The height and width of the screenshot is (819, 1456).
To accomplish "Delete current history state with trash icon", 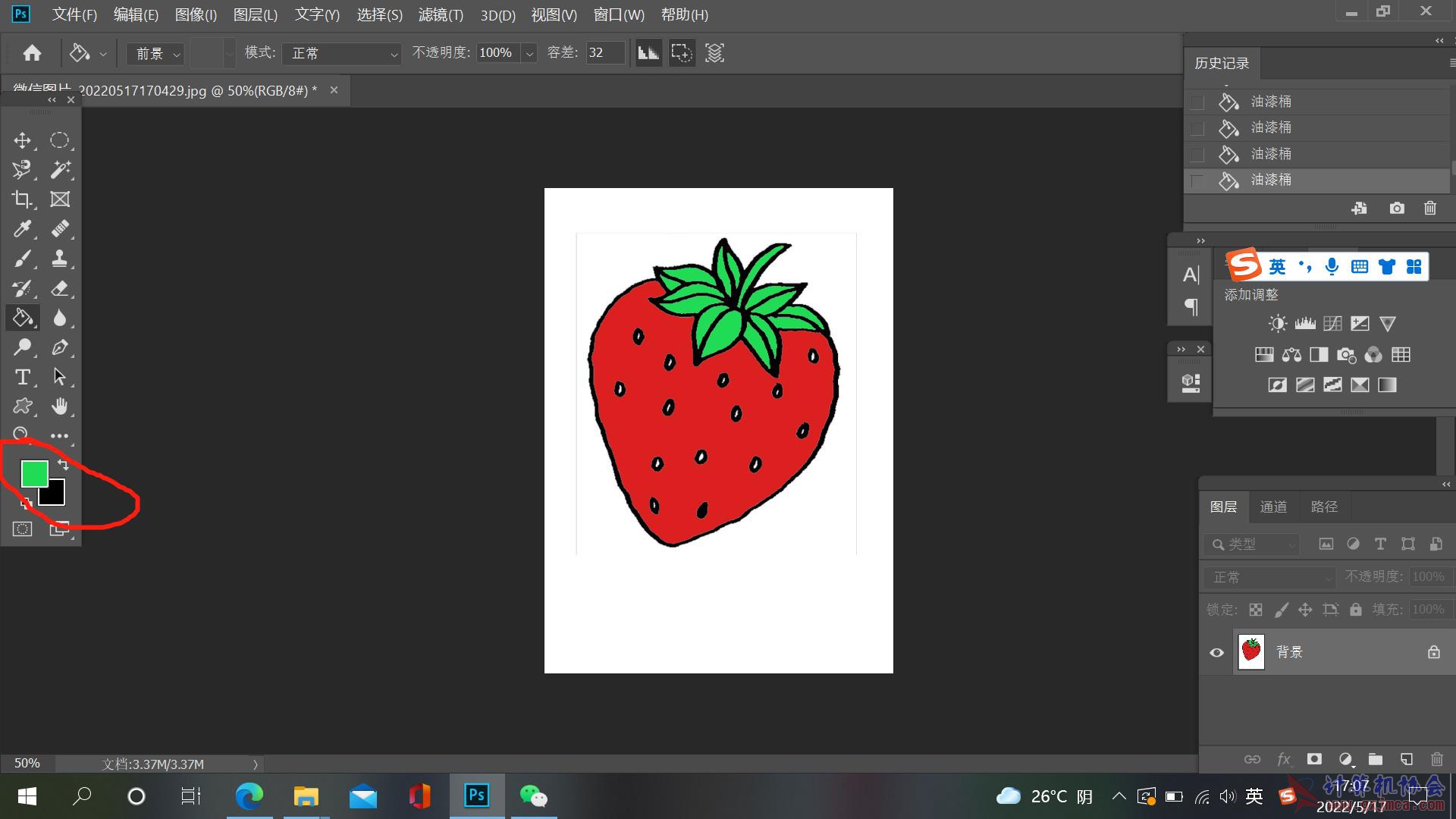I will tap(1429, 208).
